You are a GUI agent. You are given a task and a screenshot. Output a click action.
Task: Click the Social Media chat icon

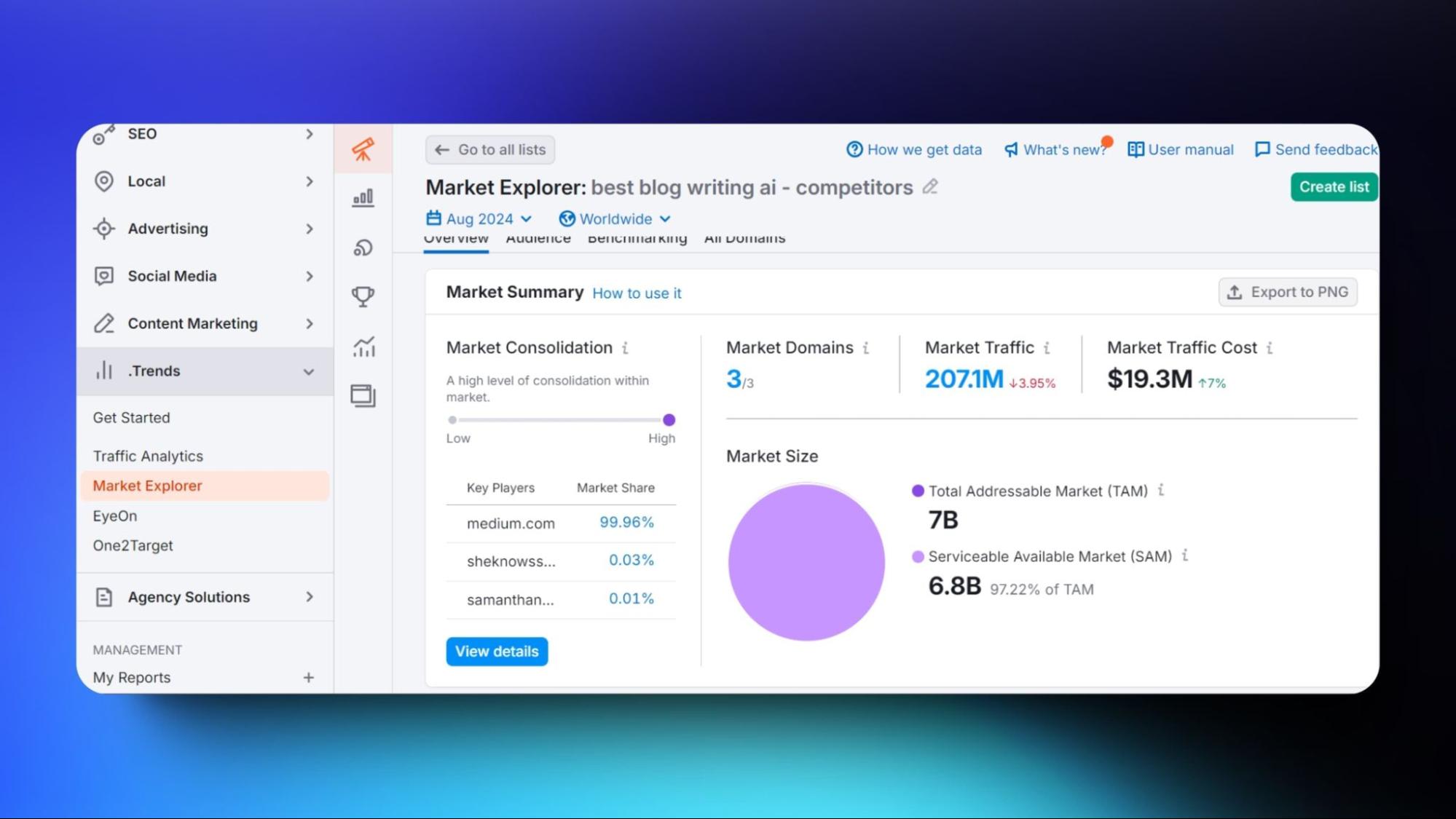[104, 276]
